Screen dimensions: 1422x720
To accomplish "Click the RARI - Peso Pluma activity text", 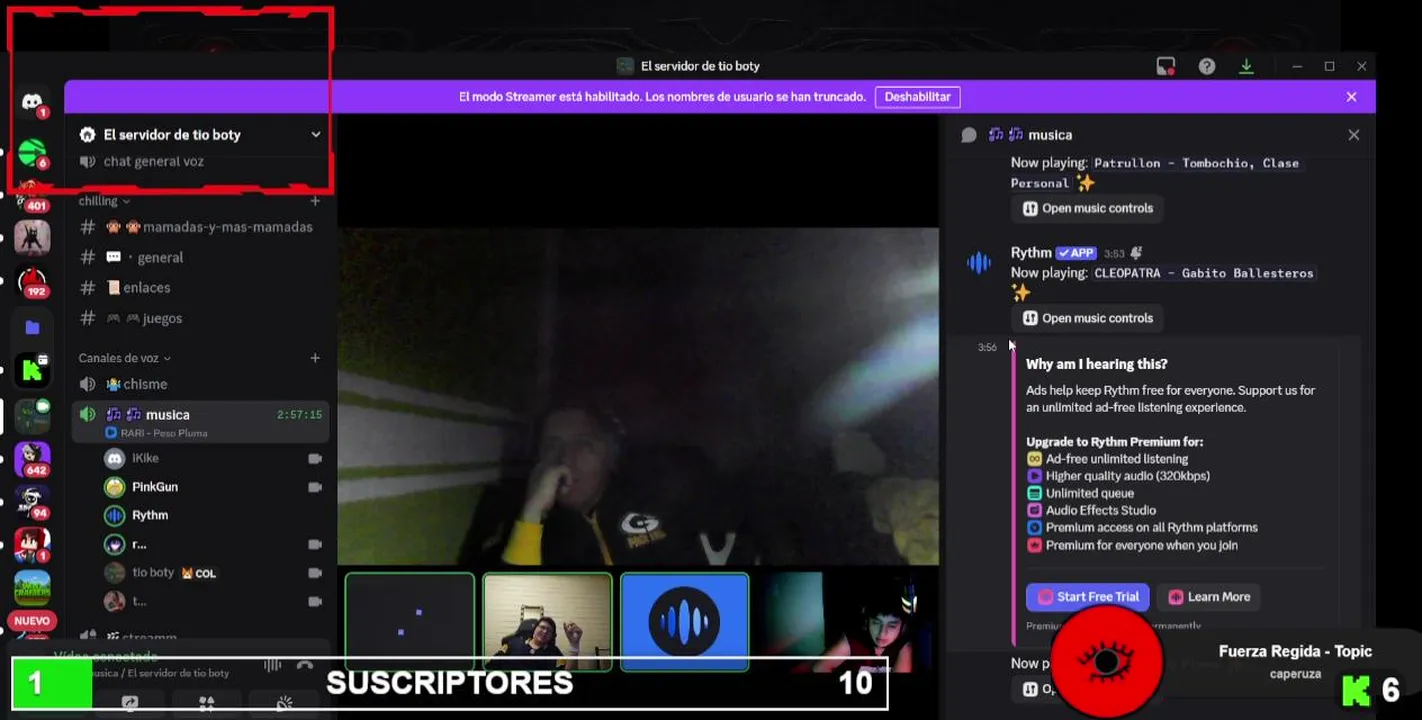I will [163, 433].
